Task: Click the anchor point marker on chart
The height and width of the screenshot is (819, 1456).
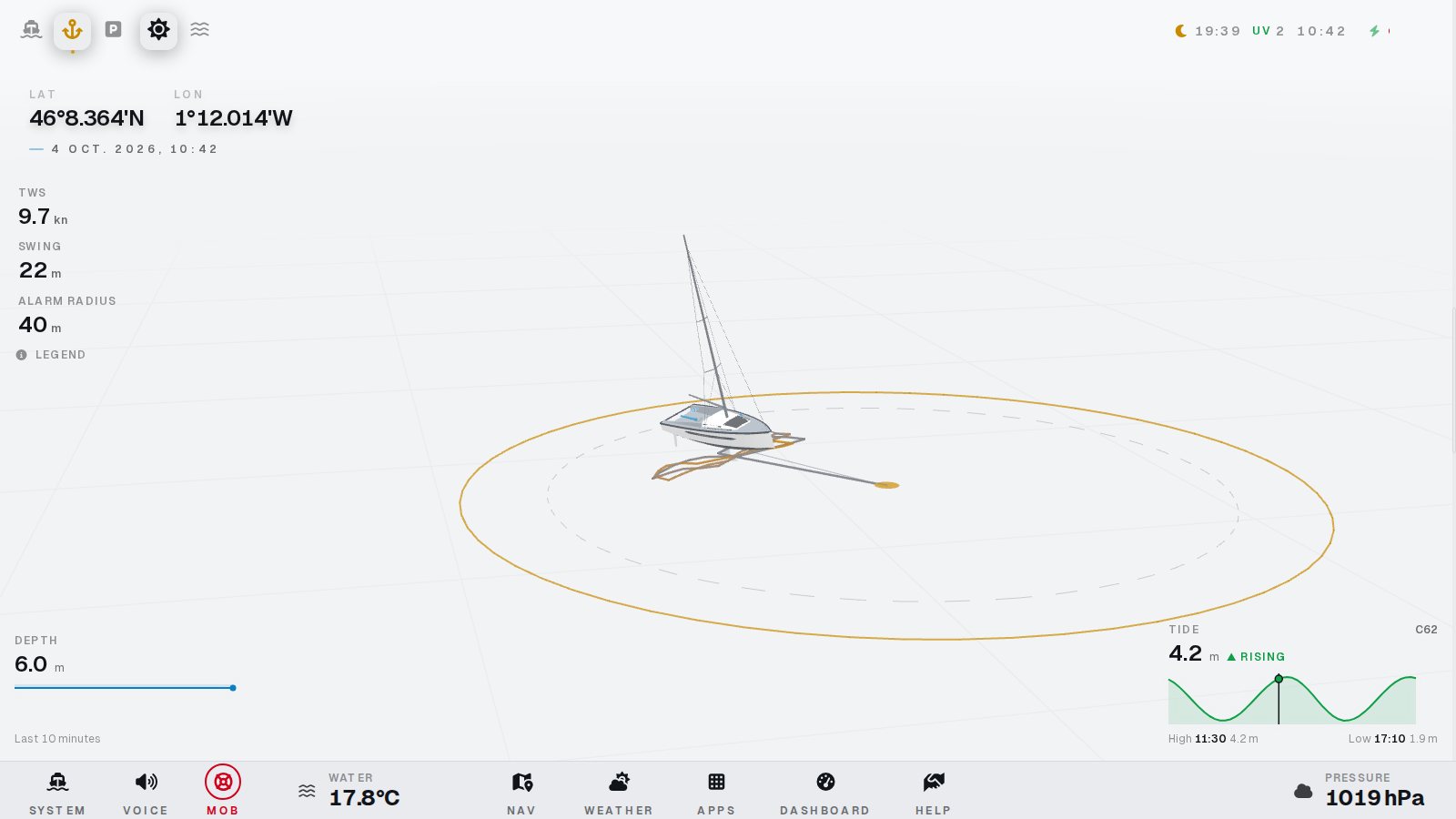Action: 887,485
